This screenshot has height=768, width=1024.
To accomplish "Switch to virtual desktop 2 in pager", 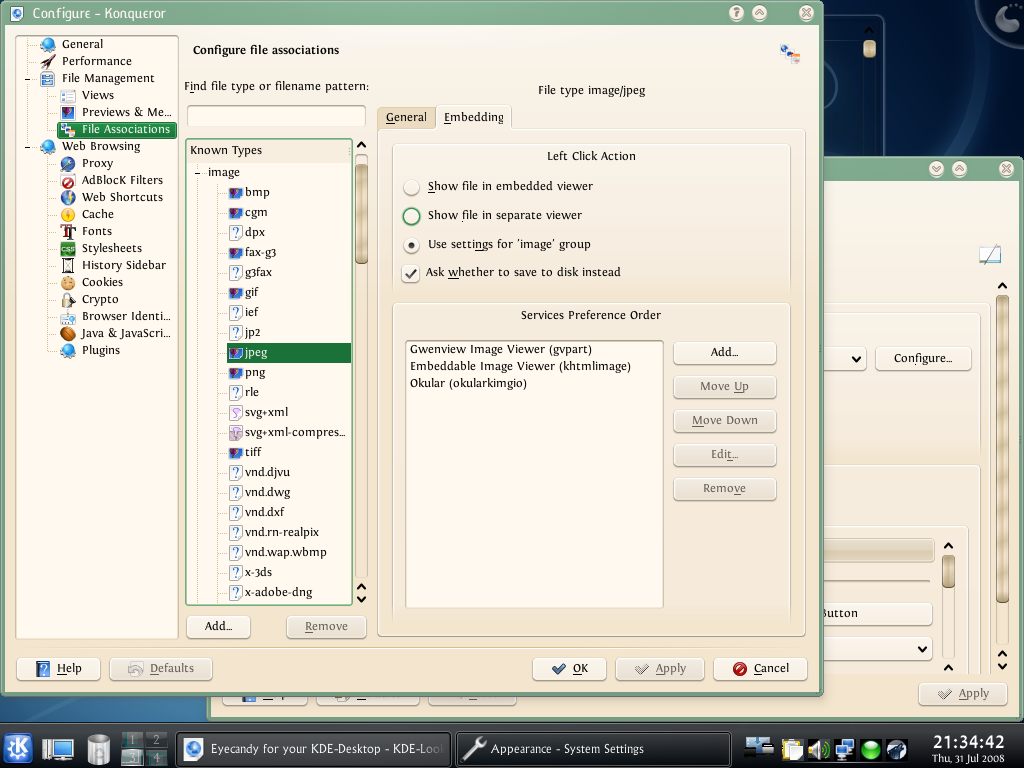I will [x=156, y=740].
